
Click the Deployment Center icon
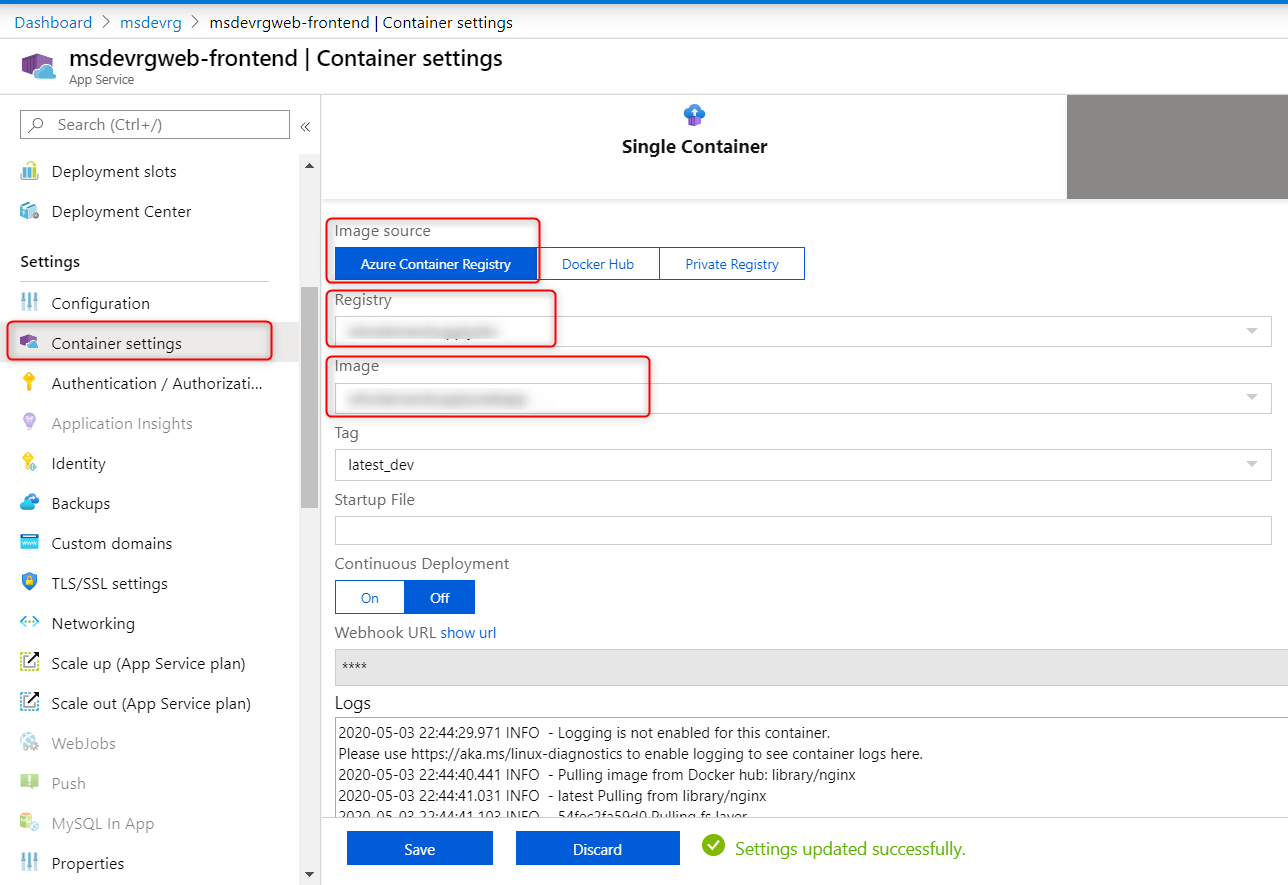click(x=30, y=211)
